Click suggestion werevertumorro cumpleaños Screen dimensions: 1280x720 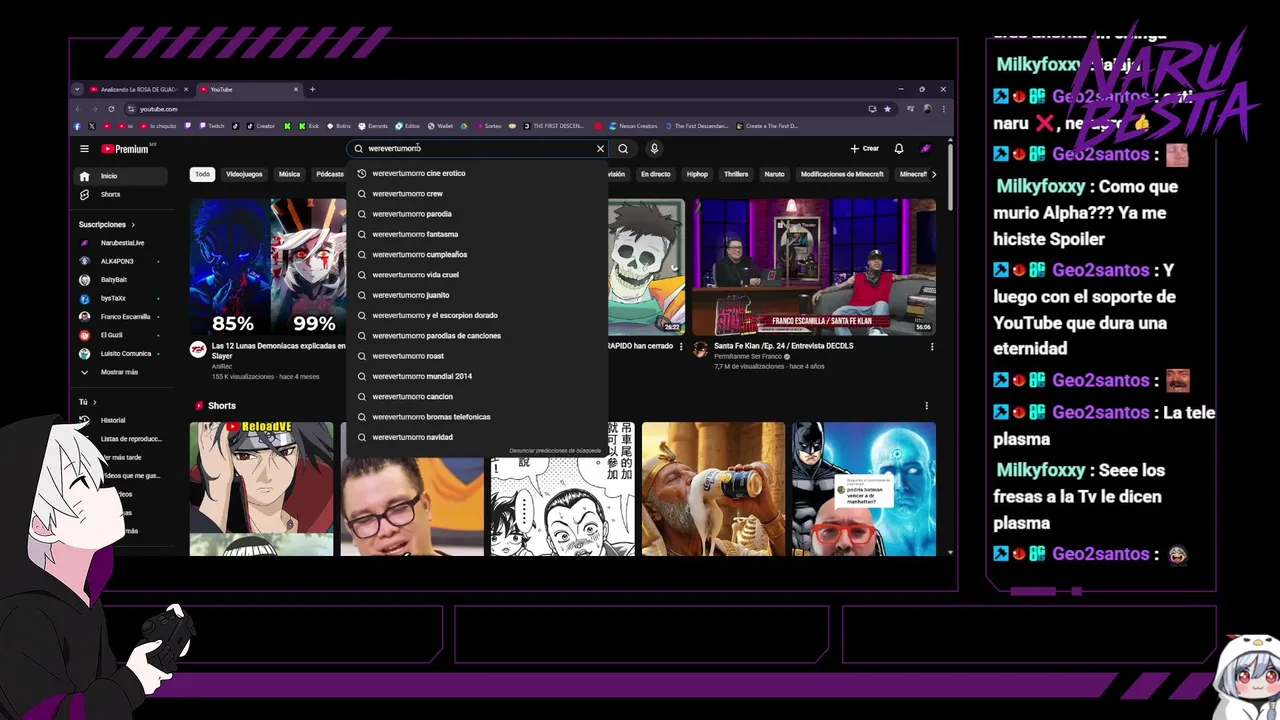click(x=477, y=254)
